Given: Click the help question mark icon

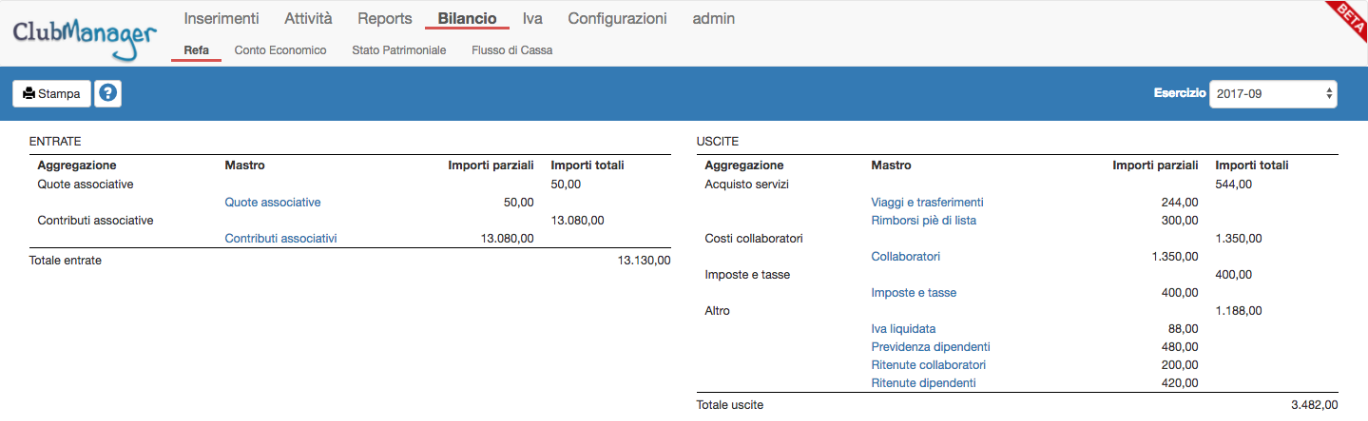Looking at the screenshot, I should pos(107,93).
